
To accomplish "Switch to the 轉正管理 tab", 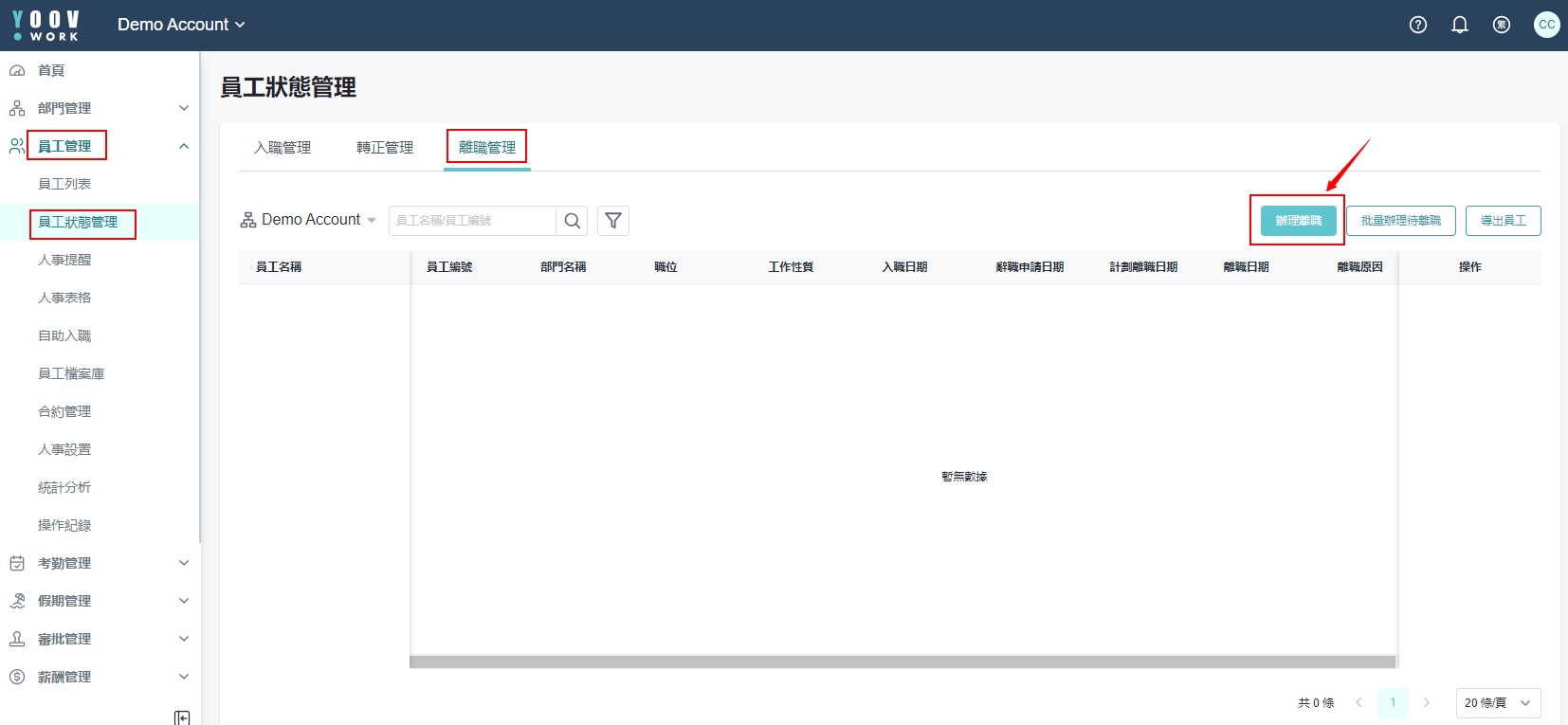I will click(x=385, y=148).
